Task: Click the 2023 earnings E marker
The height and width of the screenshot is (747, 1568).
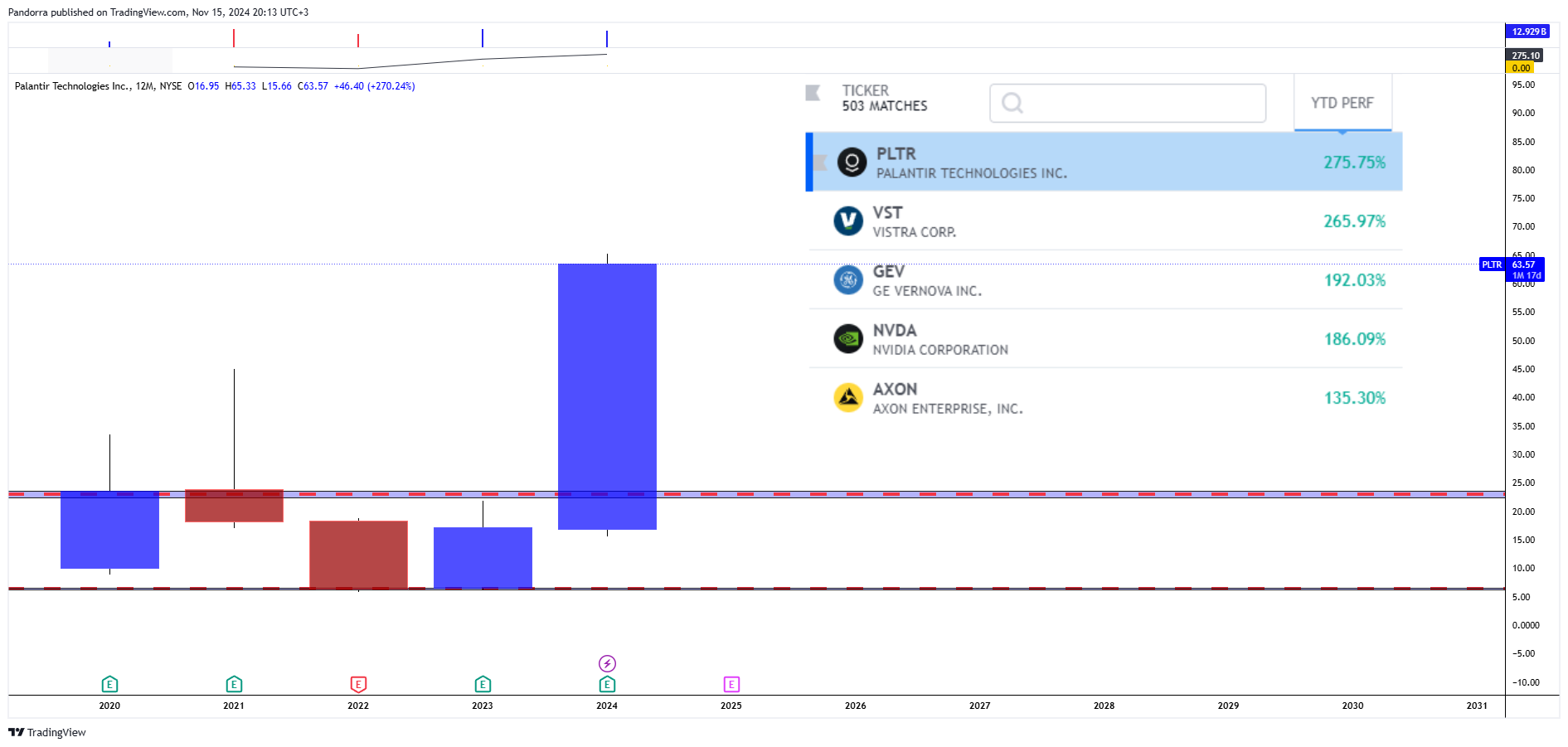Action: 483,684
